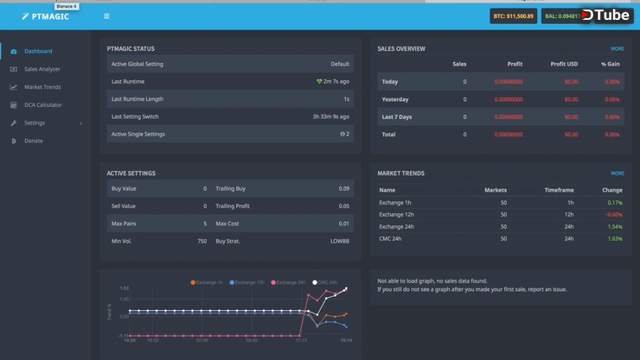Image resolution: width=640 pixels, height=360 pixels.
Task: Toggle CMC 24h white legend swatch
Action: click(x=315, y=282)
